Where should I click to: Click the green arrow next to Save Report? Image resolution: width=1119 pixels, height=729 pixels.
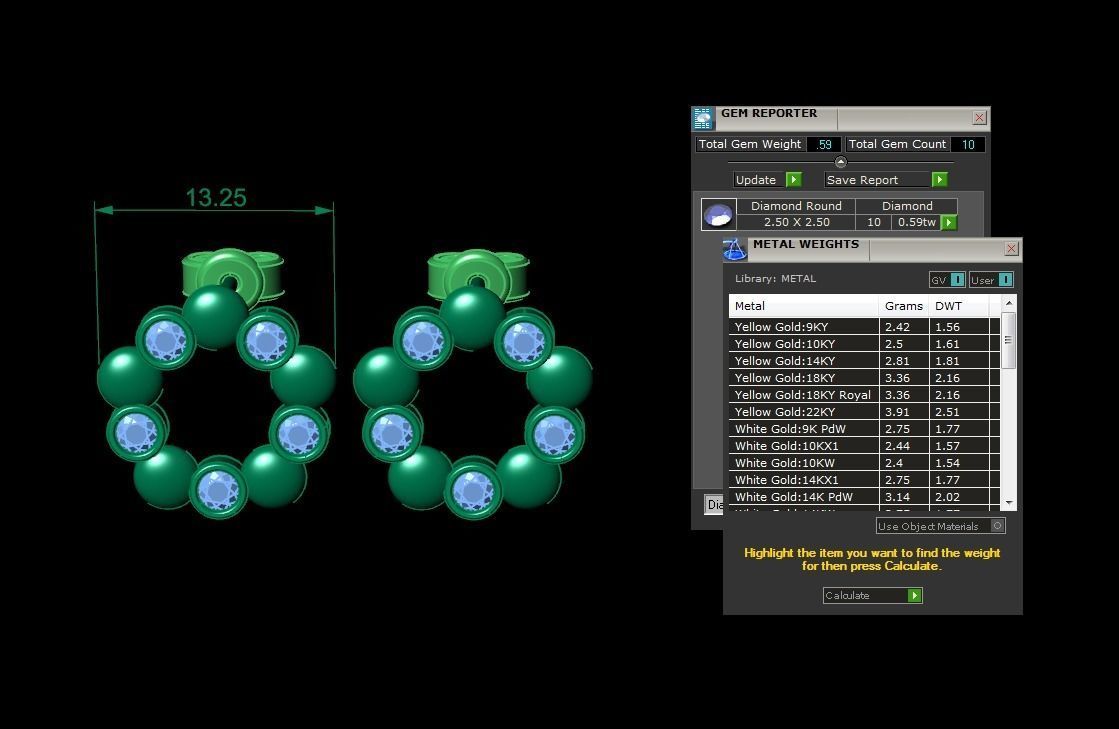940,180
